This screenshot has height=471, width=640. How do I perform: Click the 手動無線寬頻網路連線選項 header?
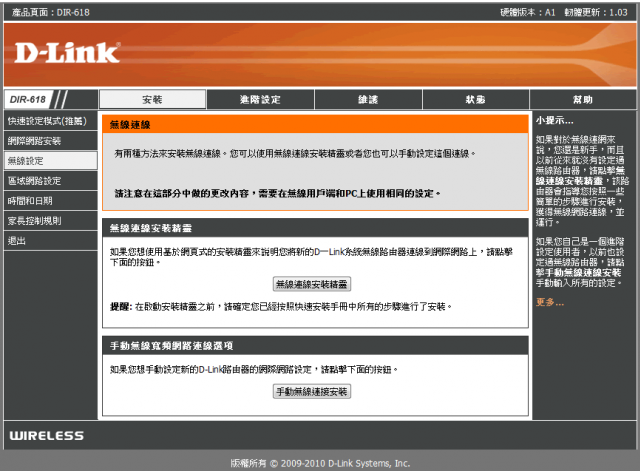tap(315, 346)
